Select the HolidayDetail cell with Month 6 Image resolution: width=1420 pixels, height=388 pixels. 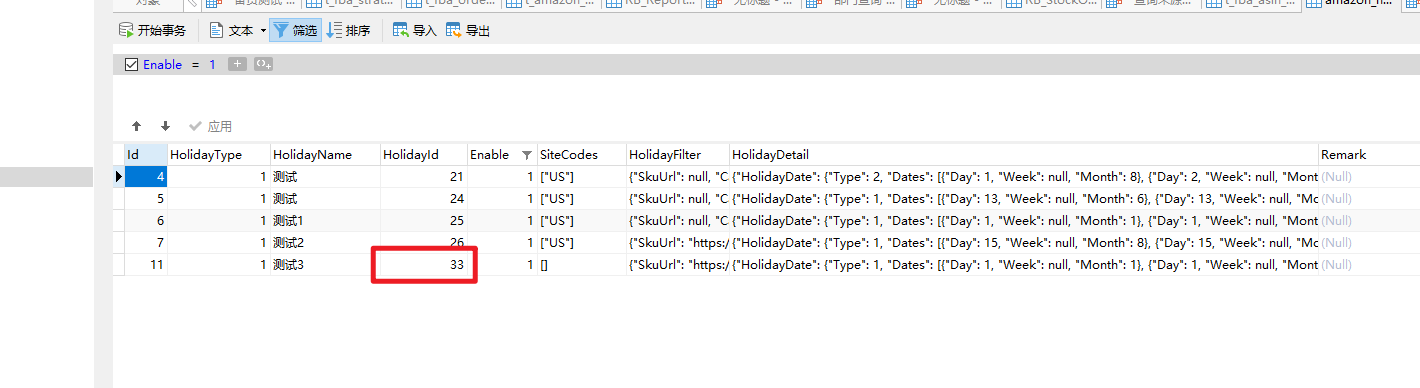pyautogui.click(x=1023, y=198)
